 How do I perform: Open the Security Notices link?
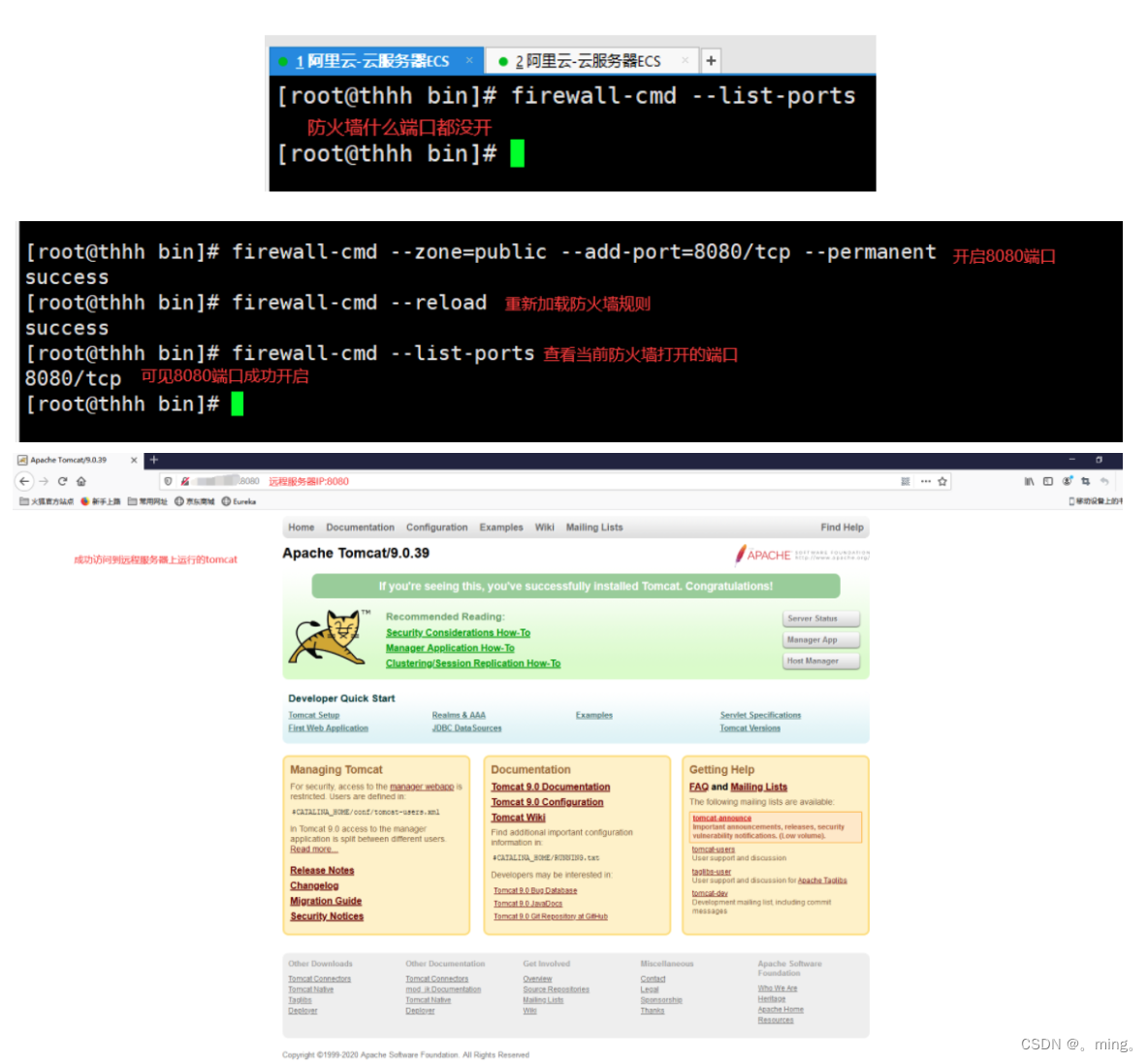point(327,917)
